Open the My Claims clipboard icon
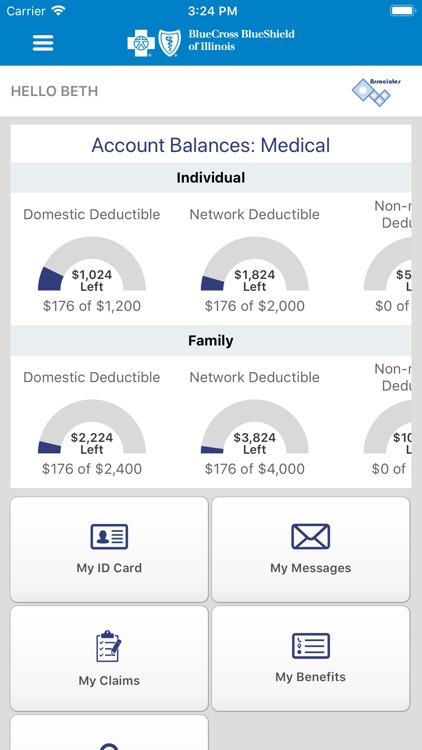This screenshot has width=422, height=750. click(109, 646)
